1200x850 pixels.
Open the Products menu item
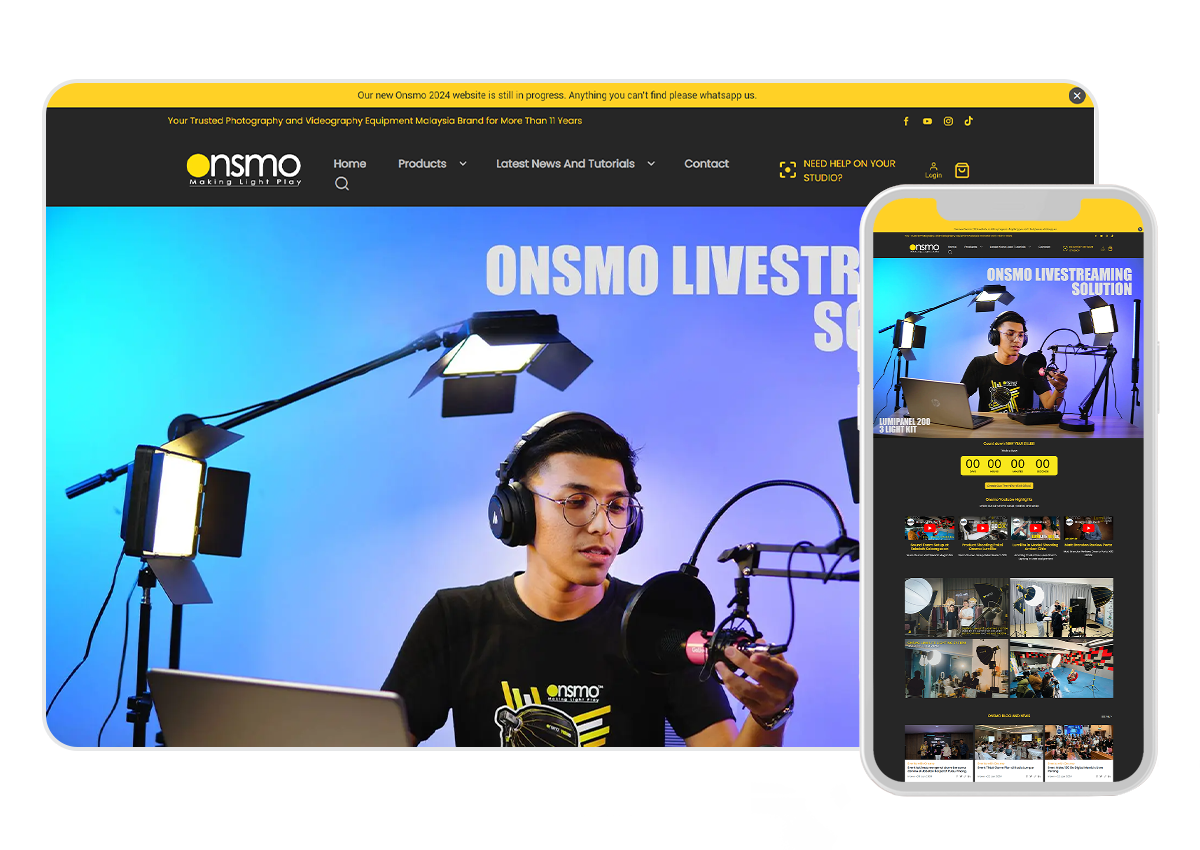[422, 164]
